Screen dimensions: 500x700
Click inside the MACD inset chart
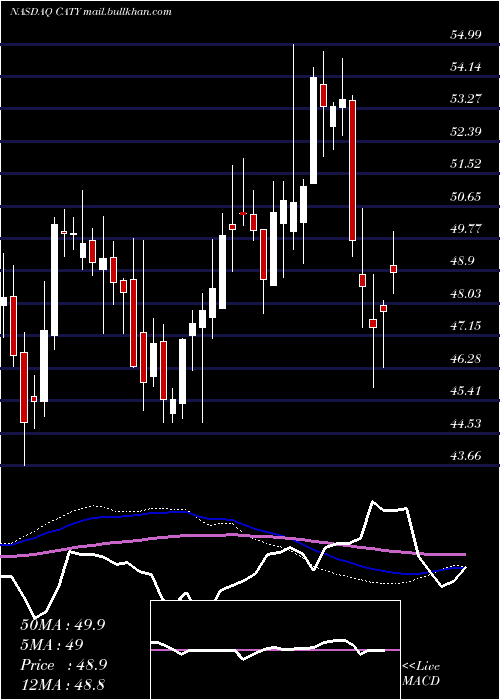(x=275, y=650)
